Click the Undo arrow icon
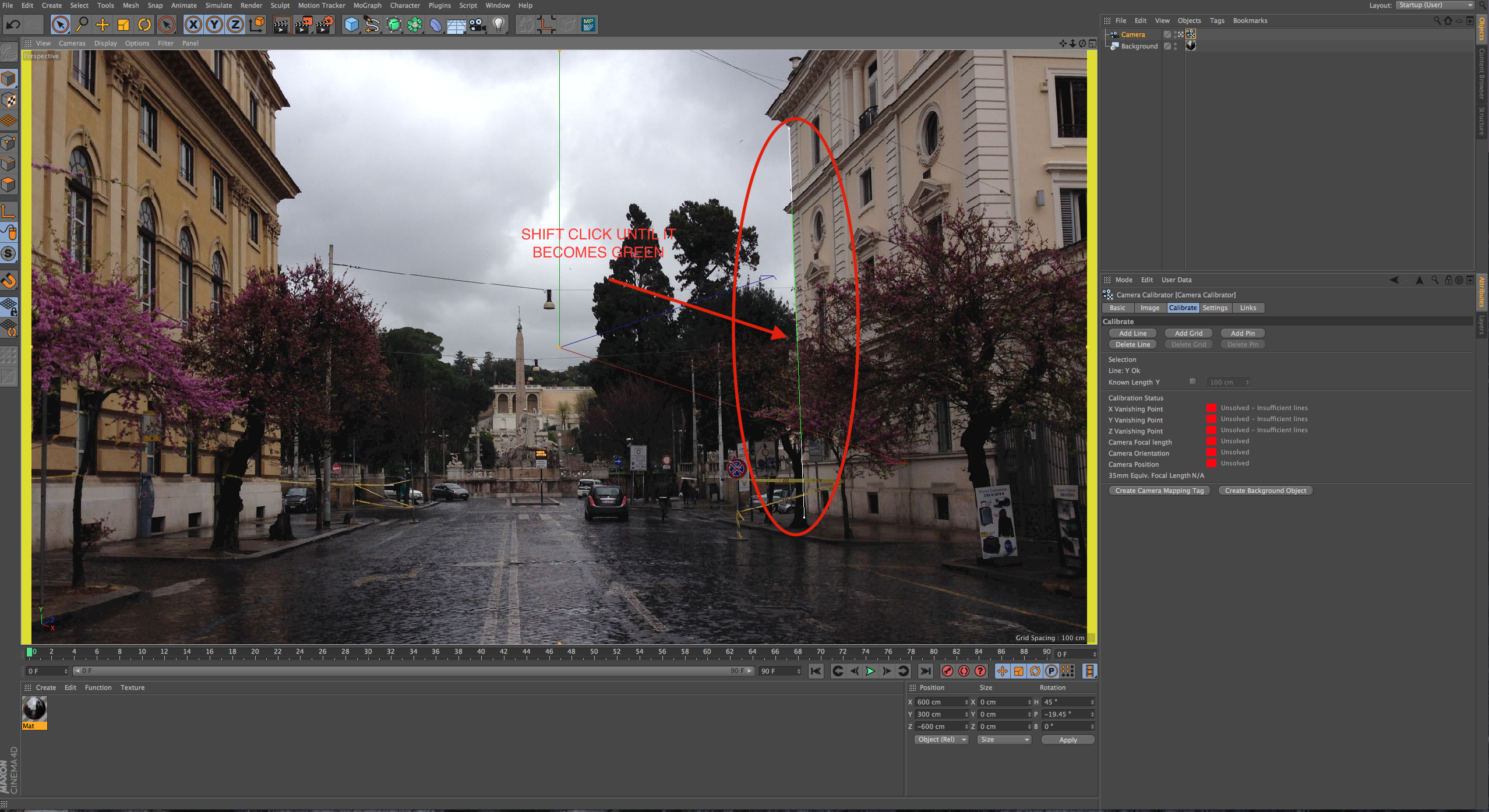The height and width of the screenshot is (812, 1489). [13, 24]
